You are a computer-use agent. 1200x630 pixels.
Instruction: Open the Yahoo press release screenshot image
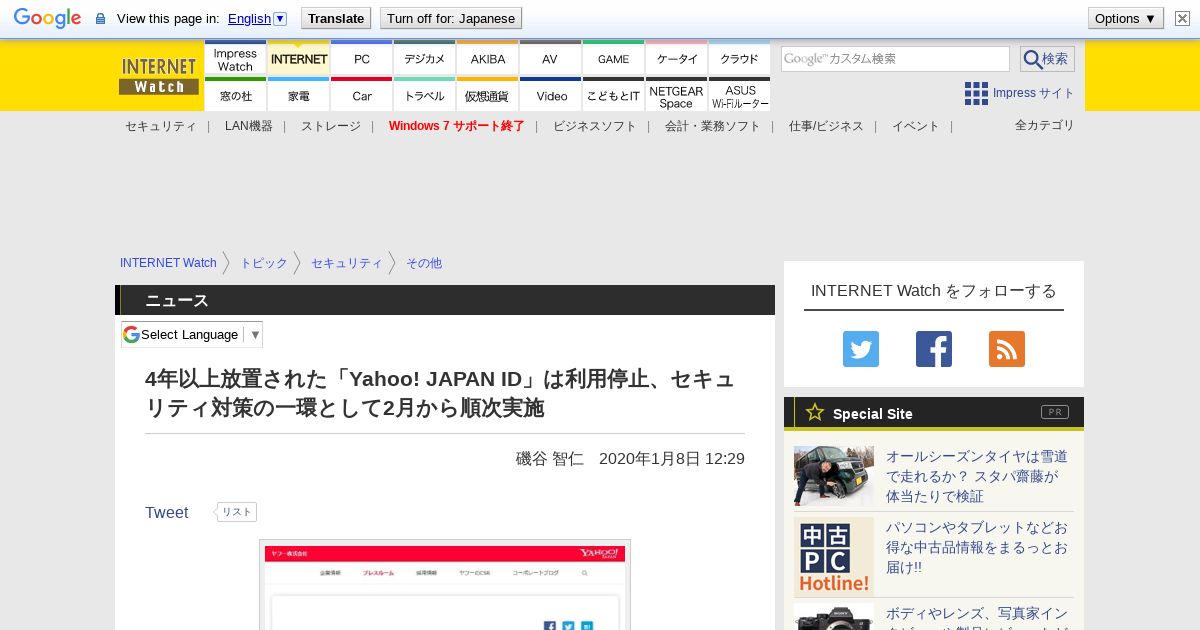(x=445, y=585)
